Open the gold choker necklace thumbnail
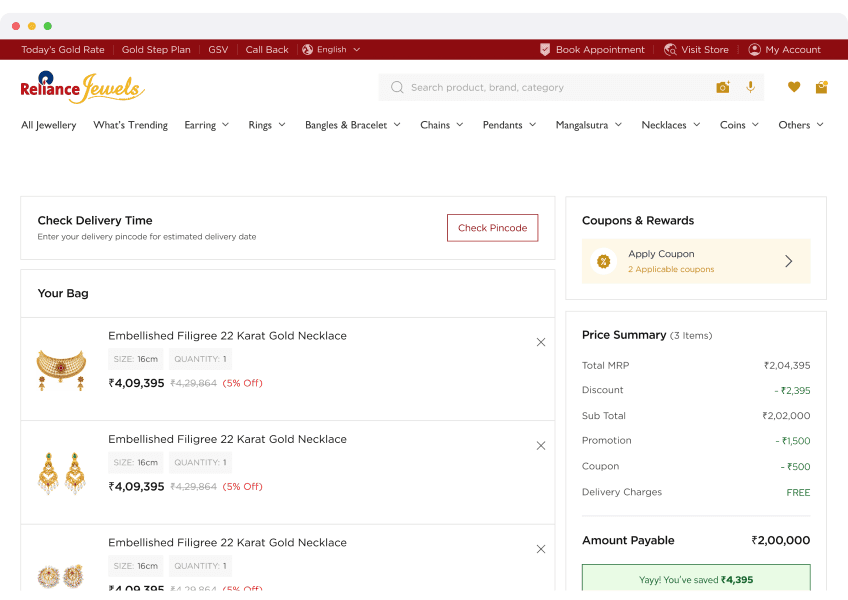Viewport: 848px width, 600px height. point(61,370)
